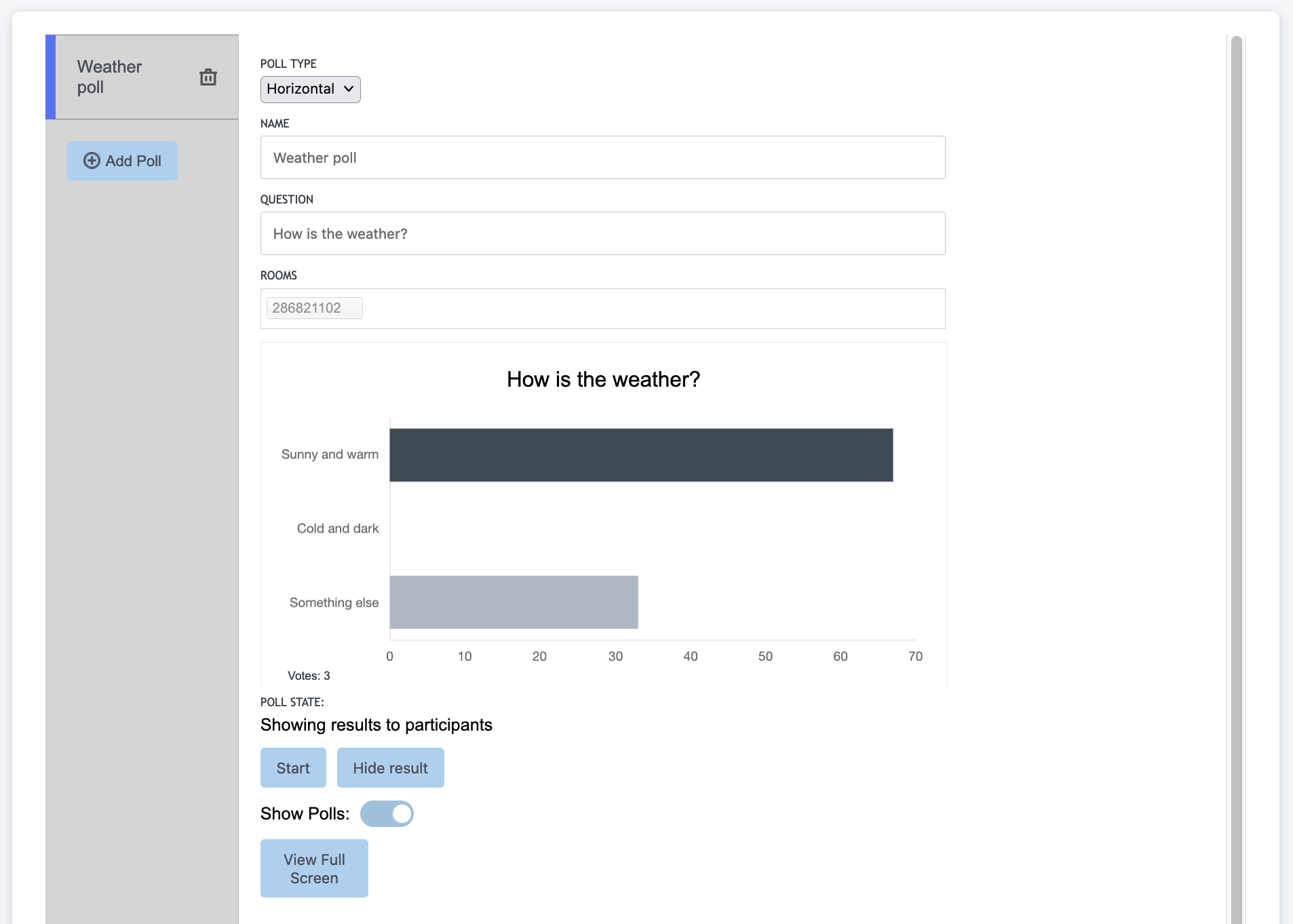1293x924 pixels.
Task: Delete the Weather poll using trash icon
Action: [208, 77]
